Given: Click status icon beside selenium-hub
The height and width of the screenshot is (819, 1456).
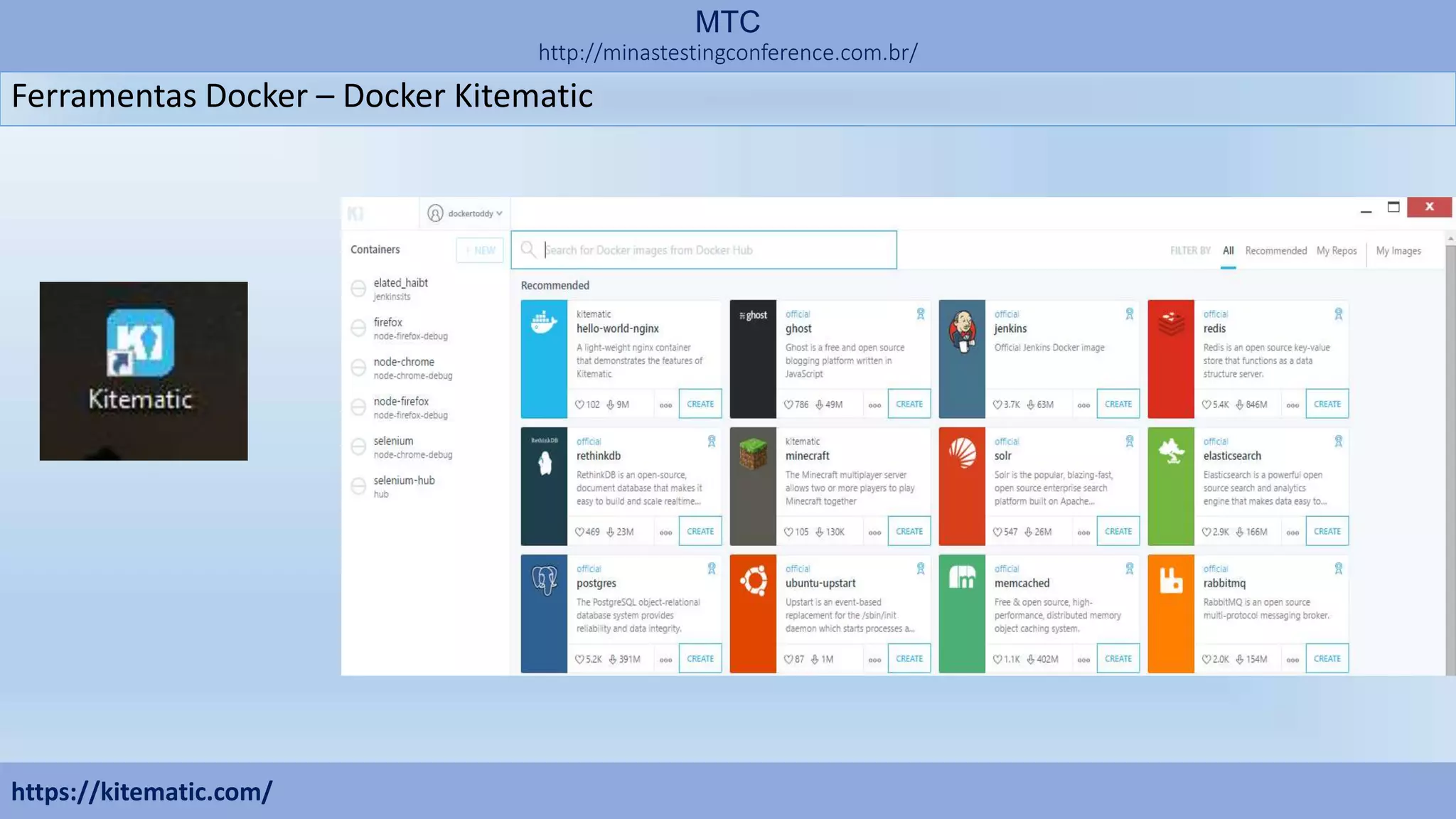Looking at the screenshot, I should click(358, 486).
